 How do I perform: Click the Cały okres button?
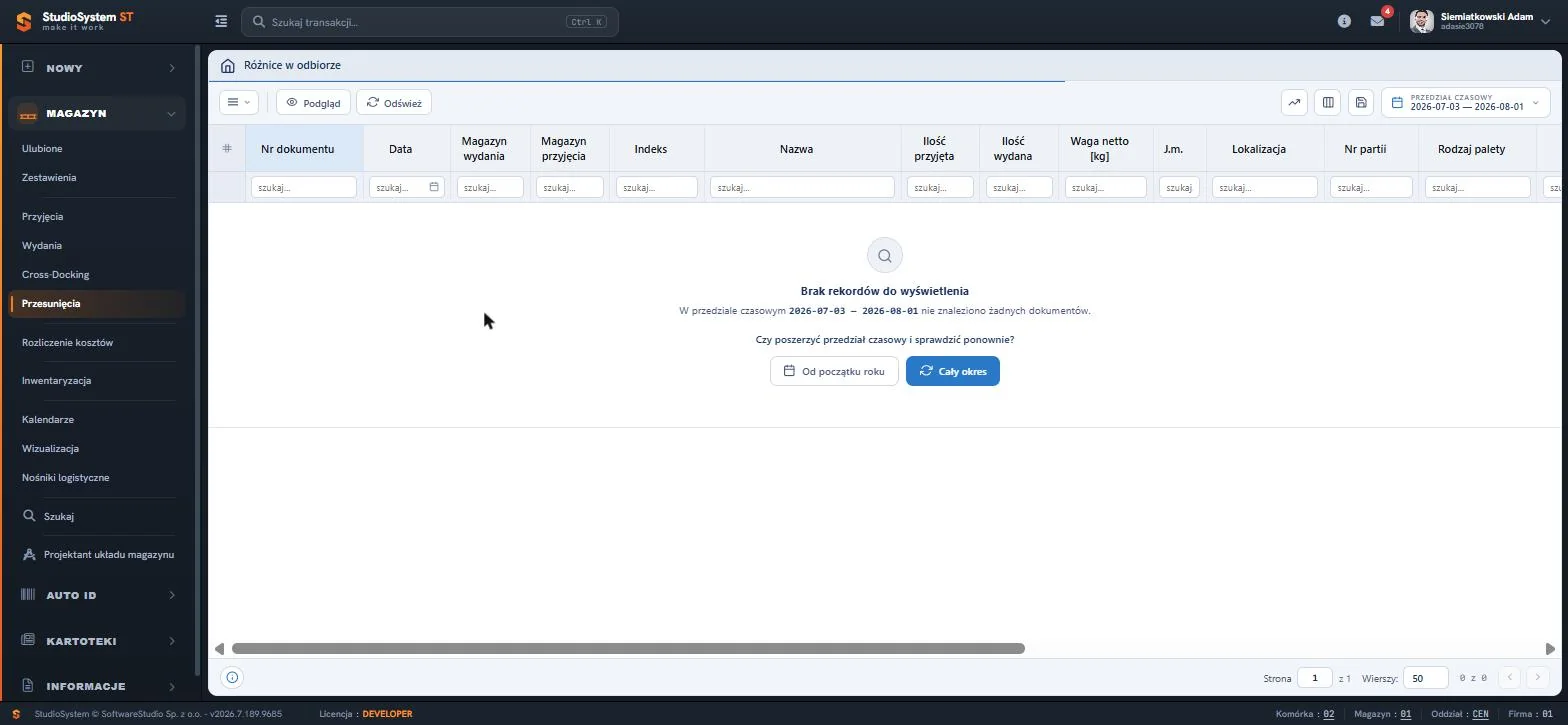(x=953, y=371)
